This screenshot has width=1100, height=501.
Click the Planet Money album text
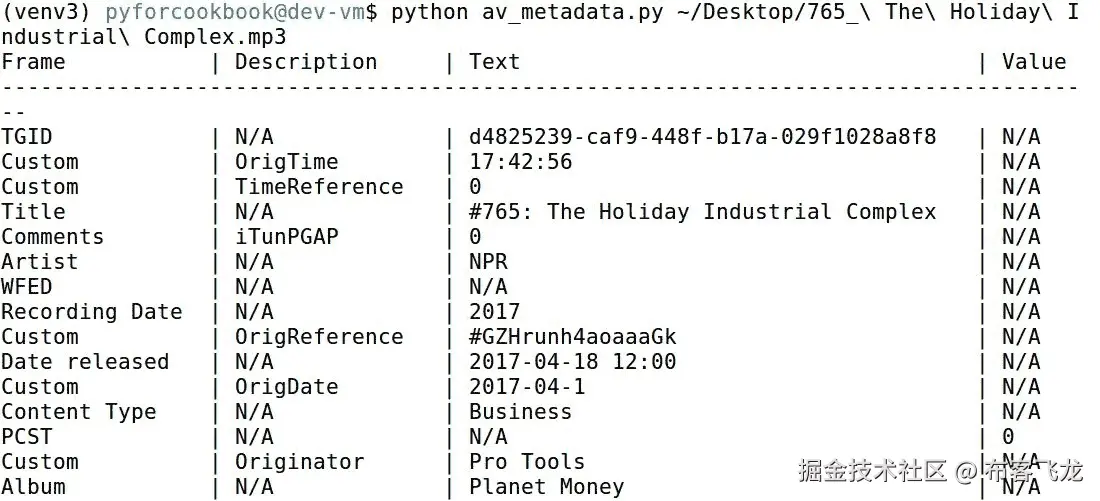coord(547,487)
